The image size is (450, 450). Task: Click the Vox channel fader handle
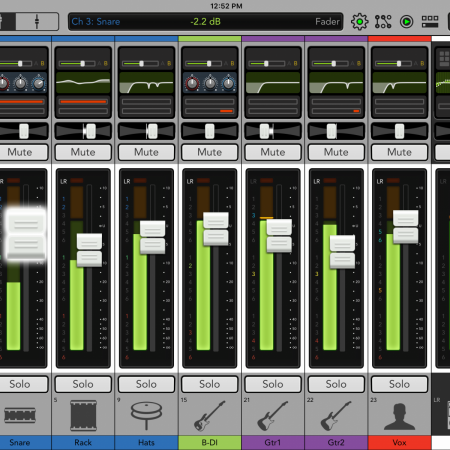(x=406, y=227)
